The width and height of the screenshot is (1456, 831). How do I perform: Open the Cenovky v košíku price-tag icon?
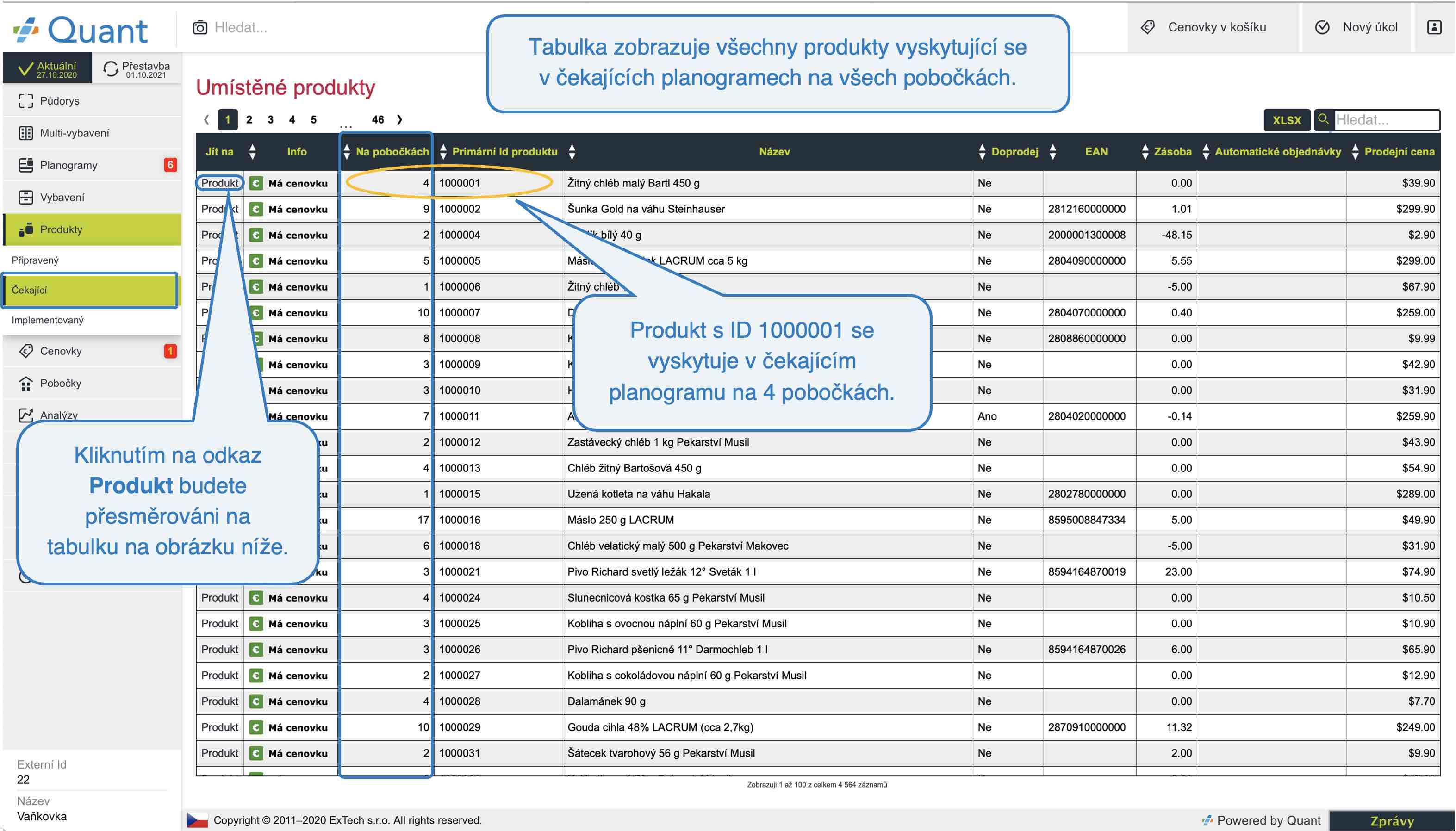point(1147,27)
